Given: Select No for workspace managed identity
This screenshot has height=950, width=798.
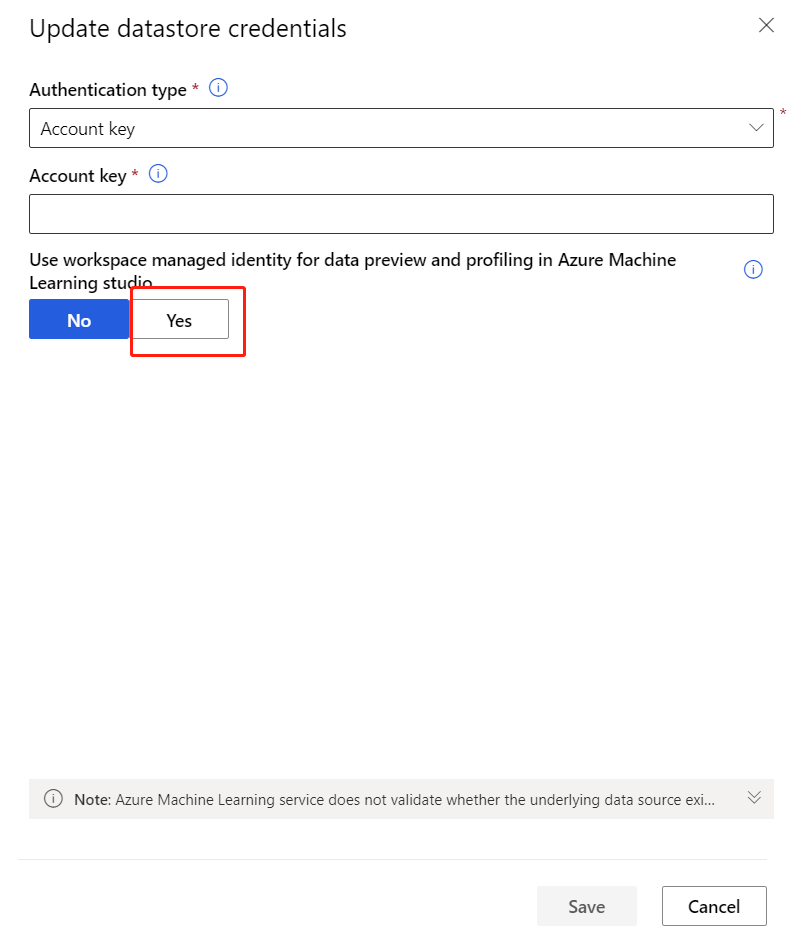Looking at the screenshot, I should point(79,320).
